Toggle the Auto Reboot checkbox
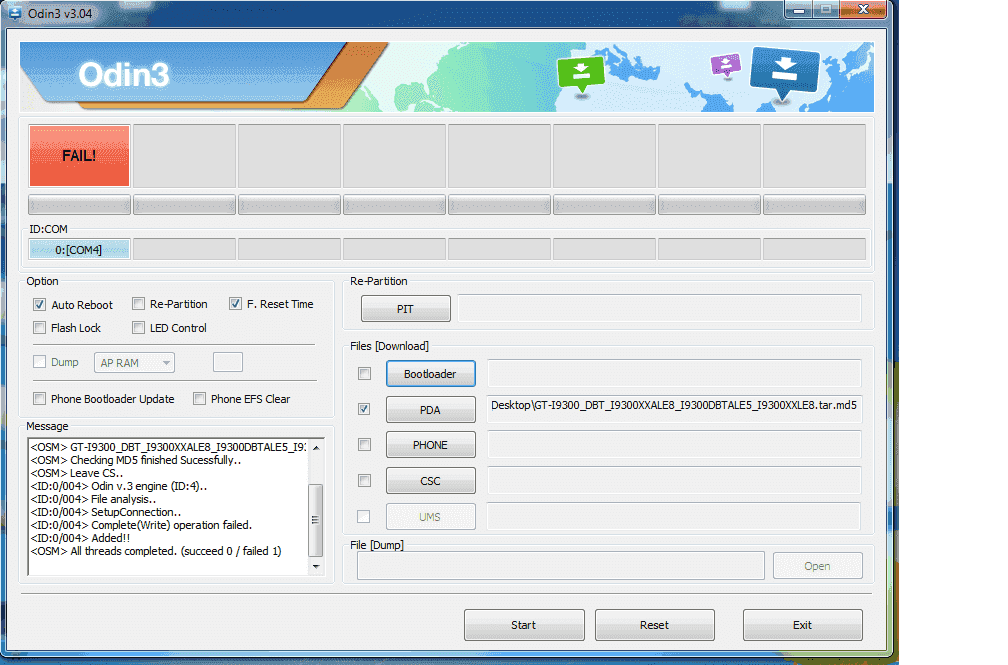This screenshot has width=1008, height=665. point(40,305)
